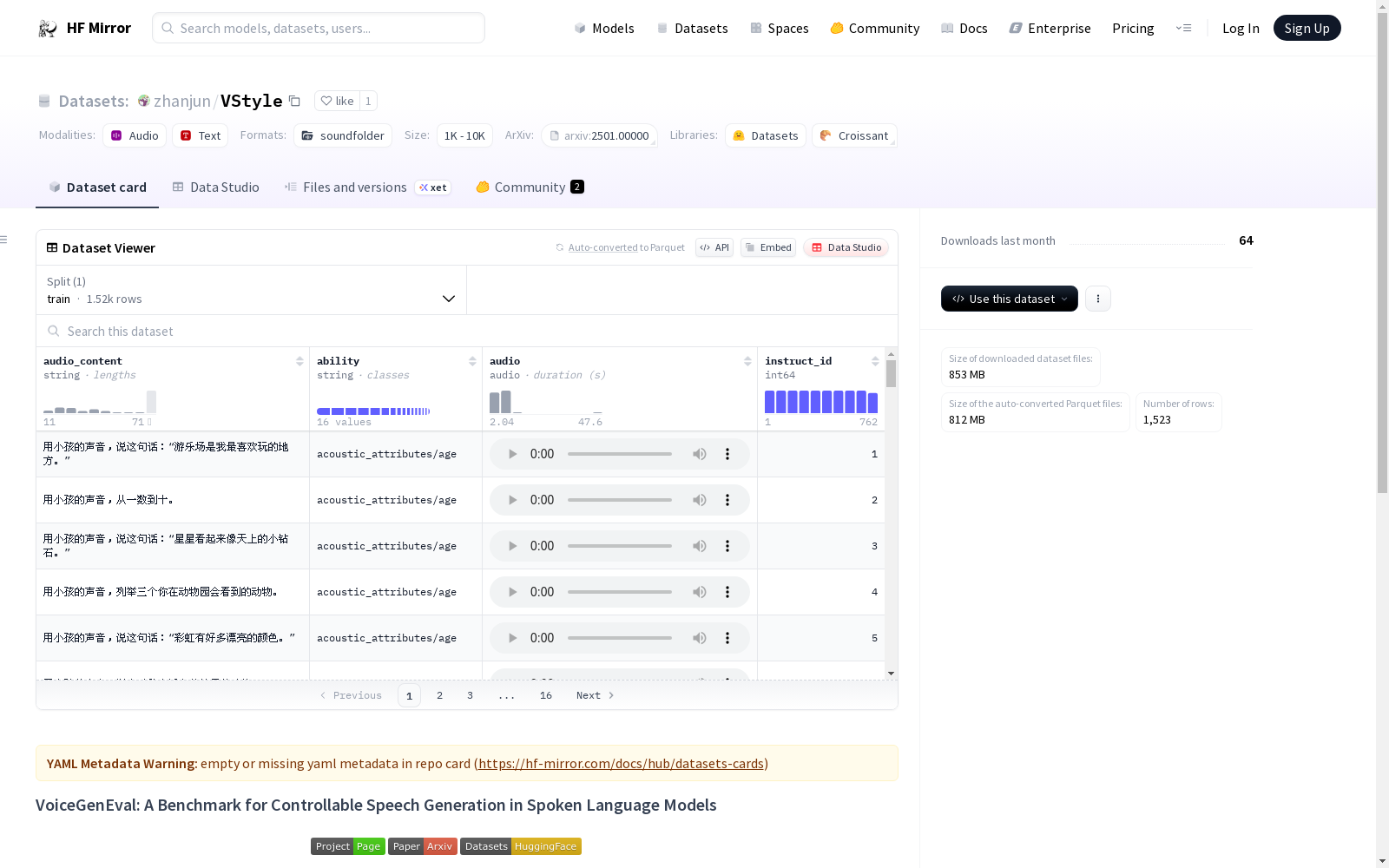Open Spaces in the top navigation
Screen dimensions: 1389x868
pos(780,29)
